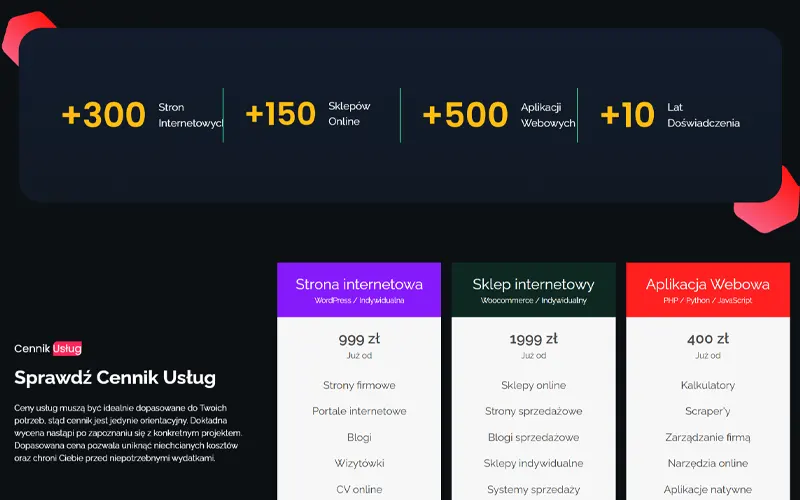Viewport: 800px width, 500px height.
Task: Select the +500 Aplikacji Webowych counter
Action: point(497,115)
